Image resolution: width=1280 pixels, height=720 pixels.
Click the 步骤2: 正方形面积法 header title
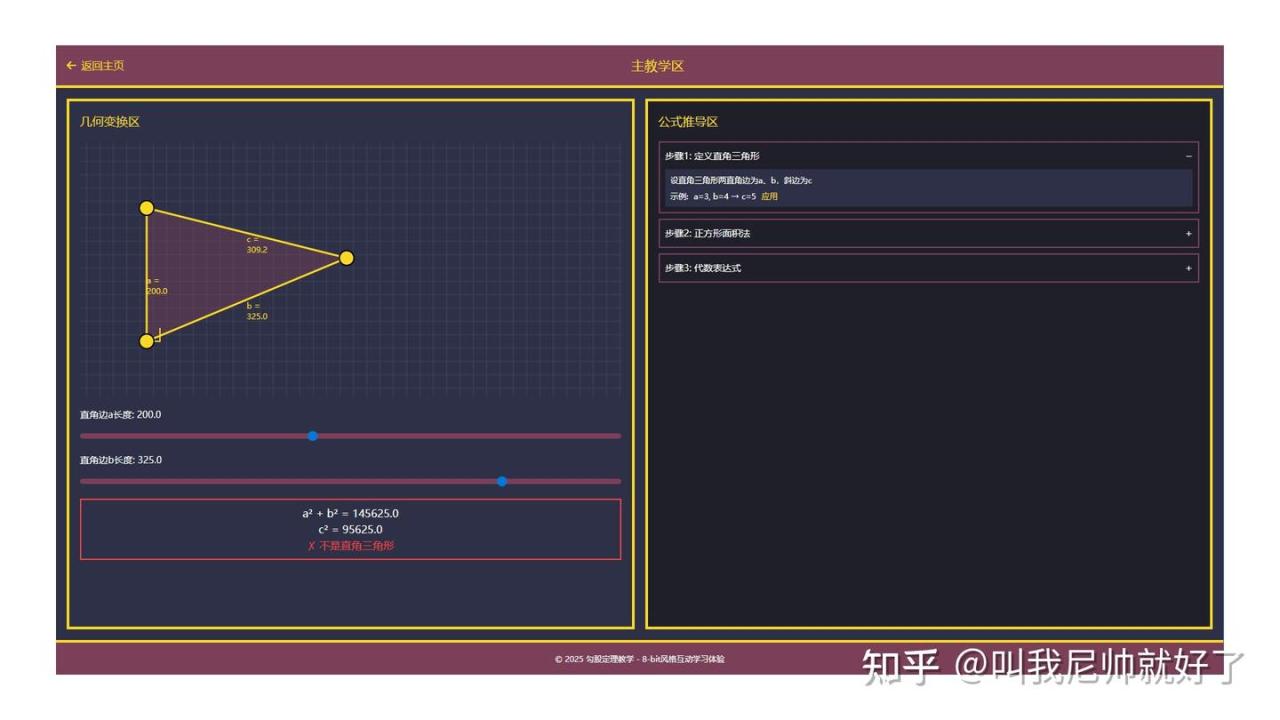(x=707, y=234)
